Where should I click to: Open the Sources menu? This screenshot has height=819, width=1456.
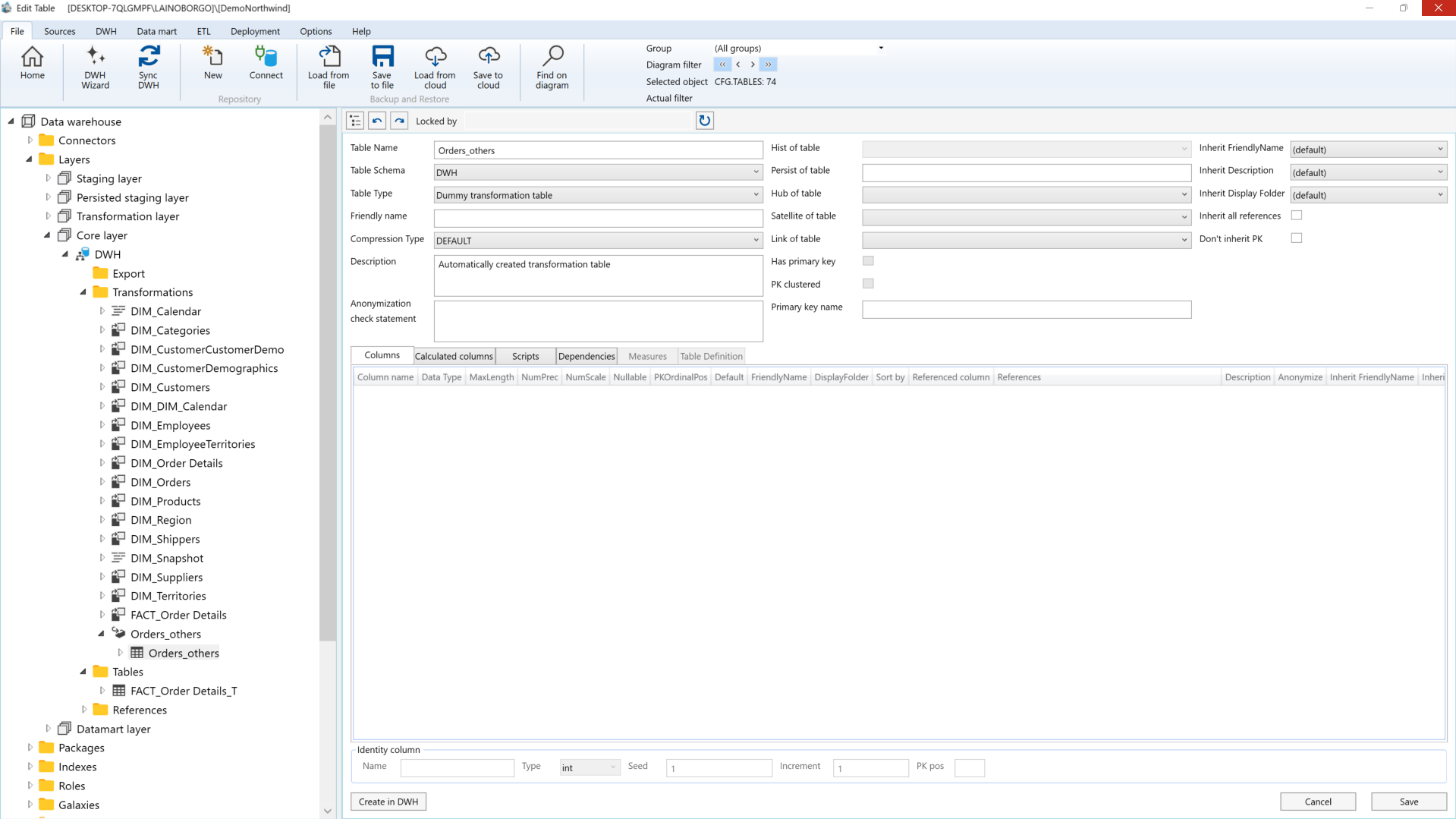click(x=60, y=31)
